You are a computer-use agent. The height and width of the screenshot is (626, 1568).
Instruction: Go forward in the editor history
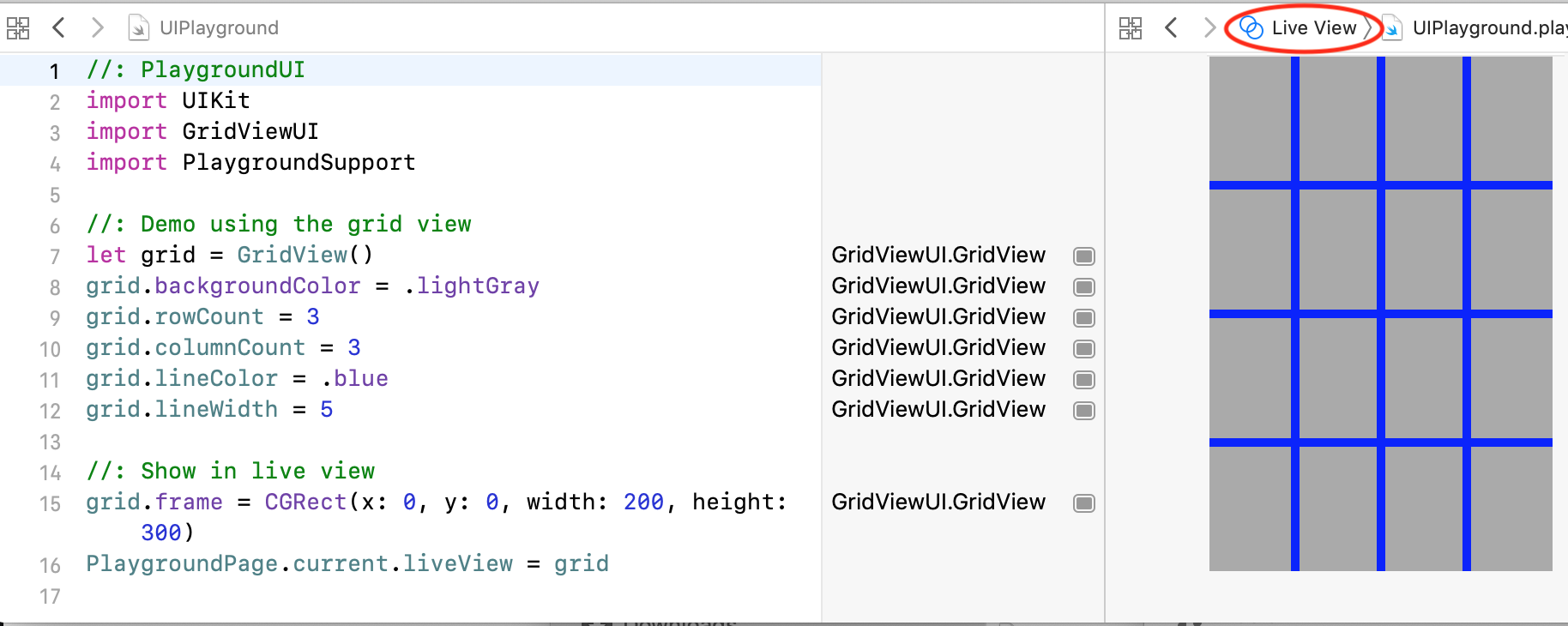[x=98, y=28]
